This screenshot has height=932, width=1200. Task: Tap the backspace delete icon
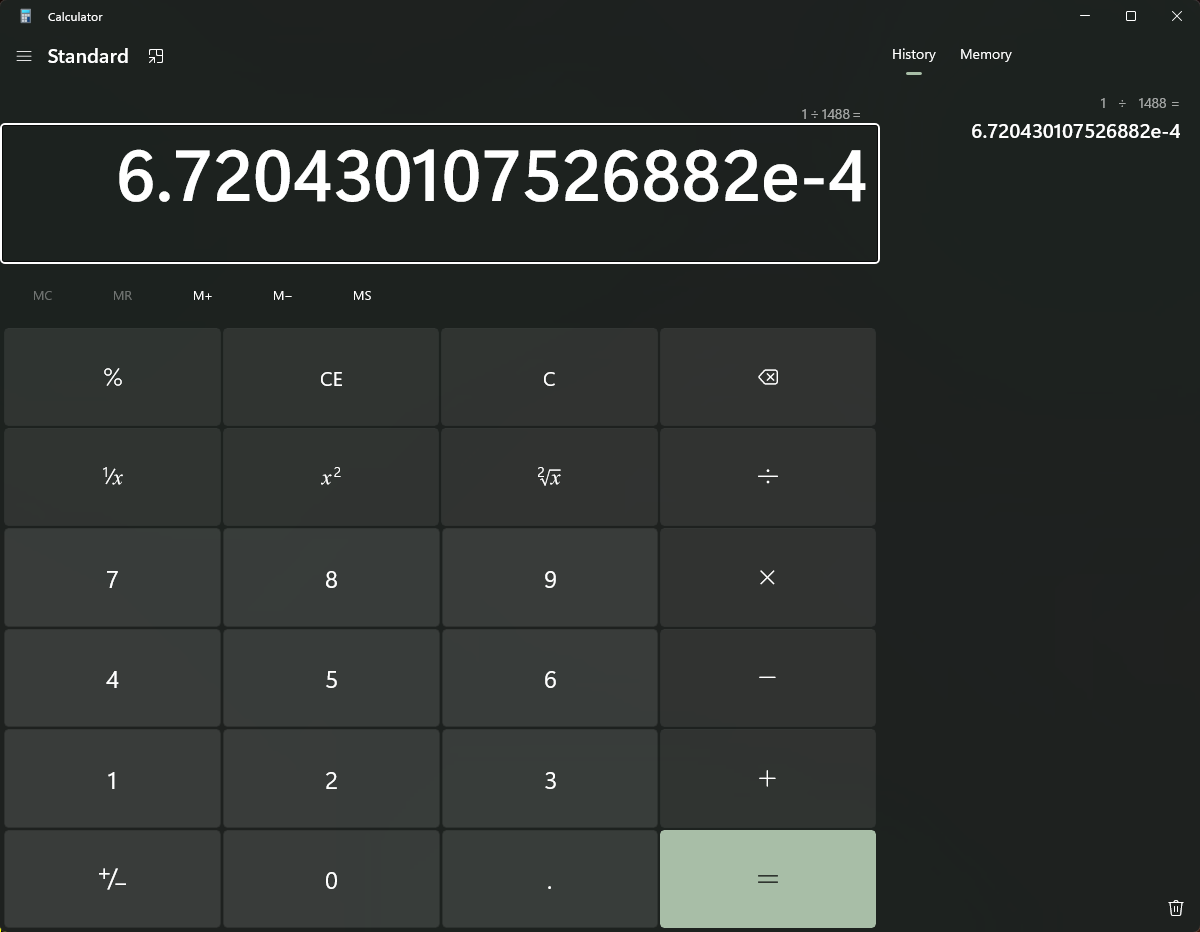coord(768,377)
